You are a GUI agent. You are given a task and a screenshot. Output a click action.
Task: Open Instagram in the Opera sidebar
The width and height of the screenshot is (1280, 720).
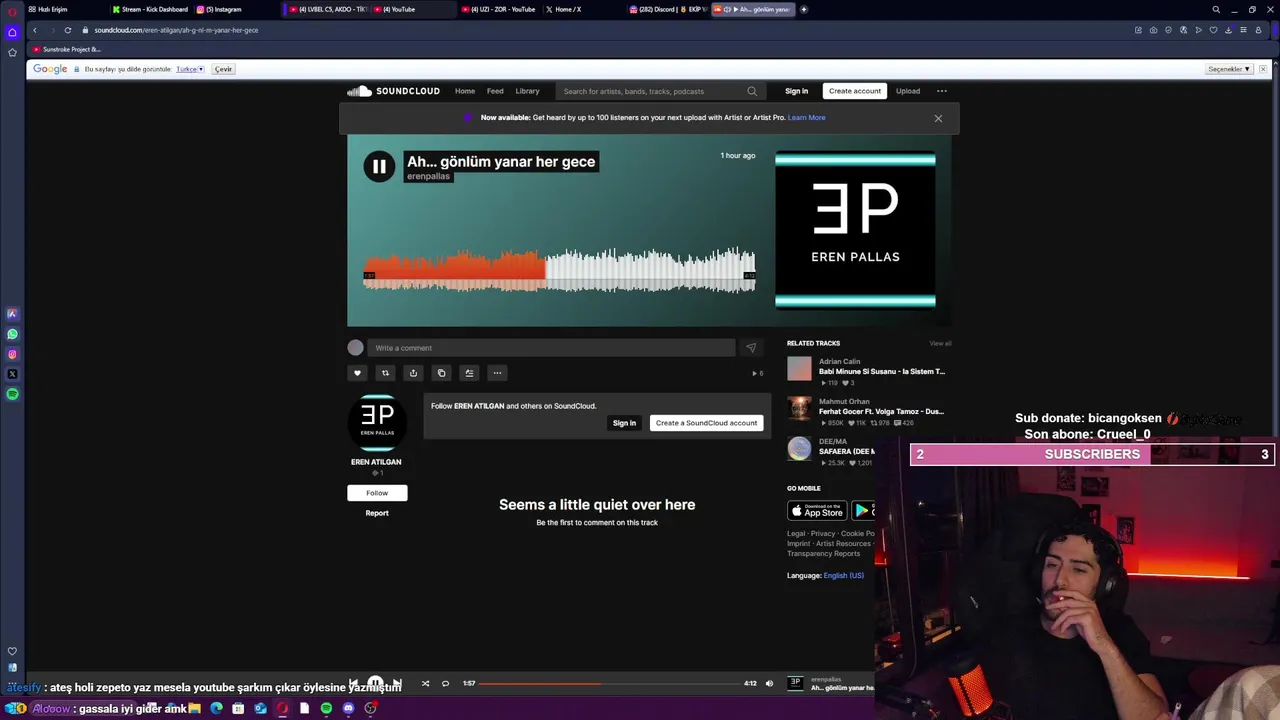(x=12, y=354)
